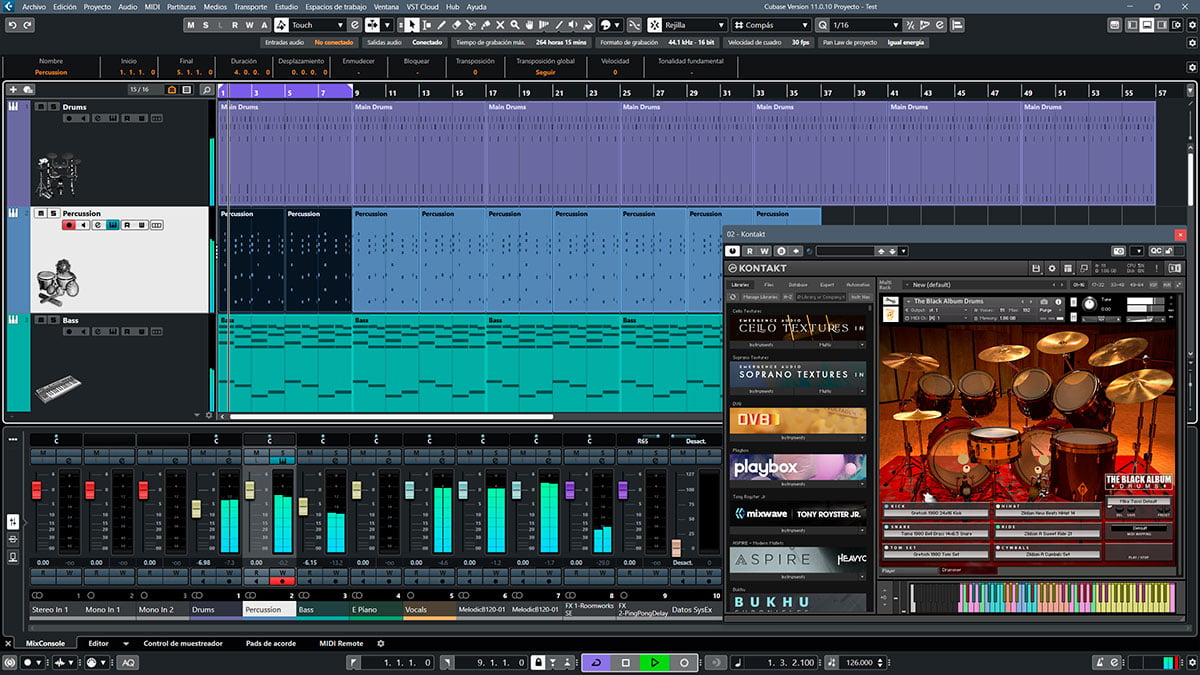Click the track search magnifier icon
The height and width of the screenshot is (675, 1200).
coord(206,90)
